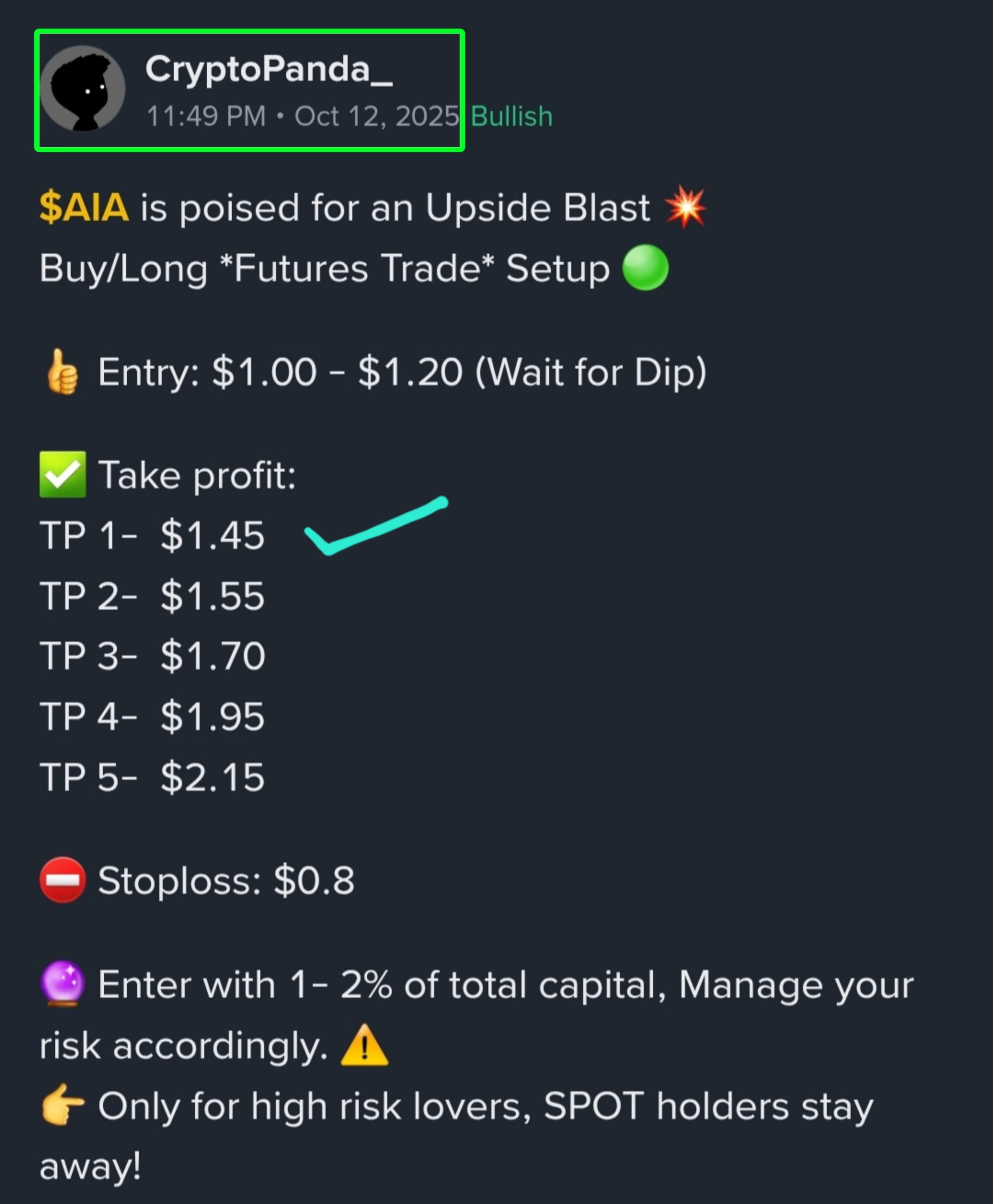Click the CryptoPanda_ username
This screenshot has width=993, height=1204.
(x=269, y=70)
